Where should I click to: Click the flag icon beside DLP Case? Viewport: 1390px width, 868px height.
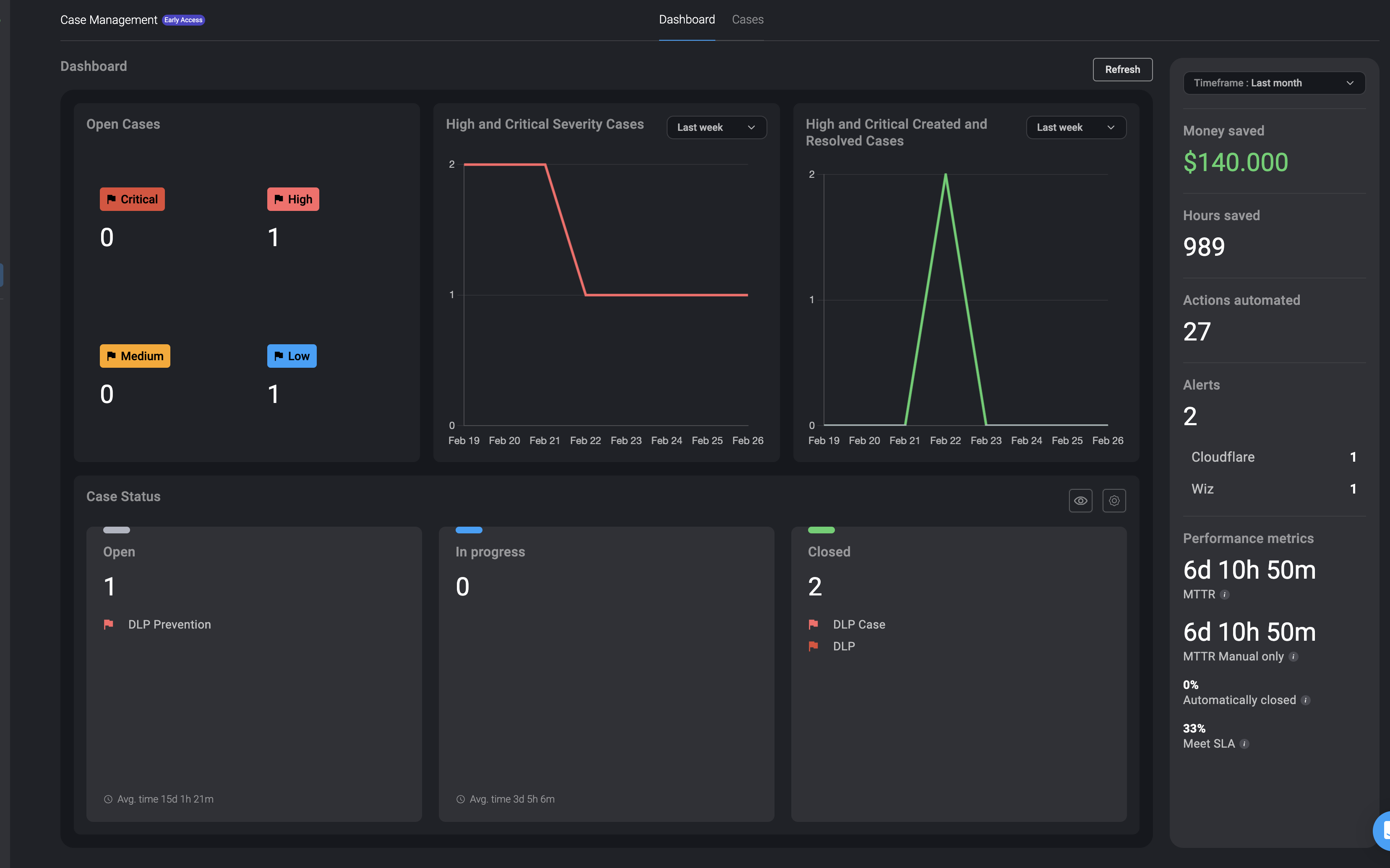(x=814, y=624)
